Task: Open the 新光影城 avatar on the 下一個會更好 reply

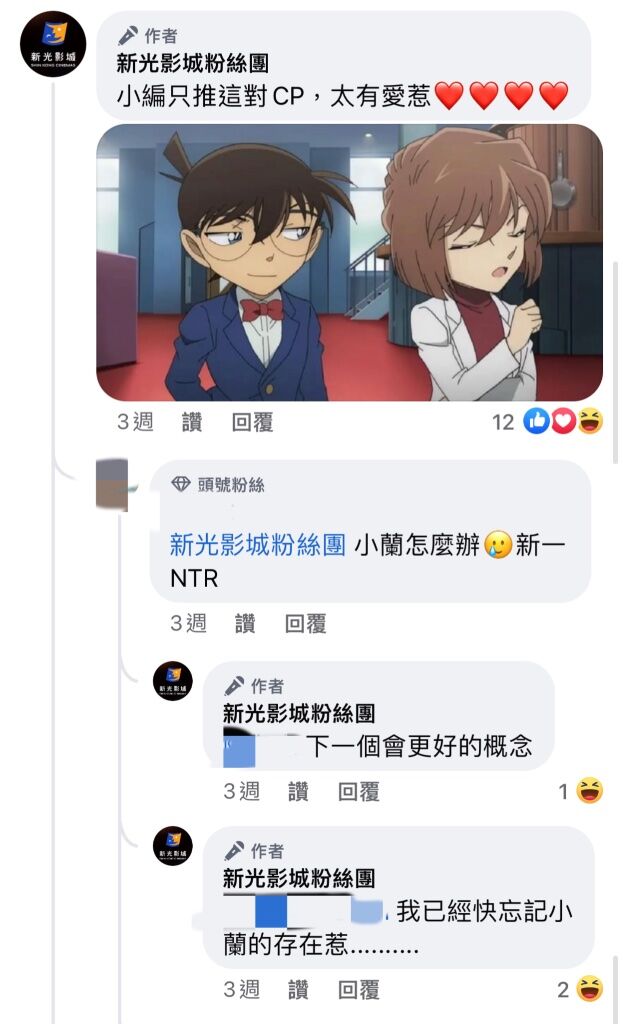Action: (172, 681)
